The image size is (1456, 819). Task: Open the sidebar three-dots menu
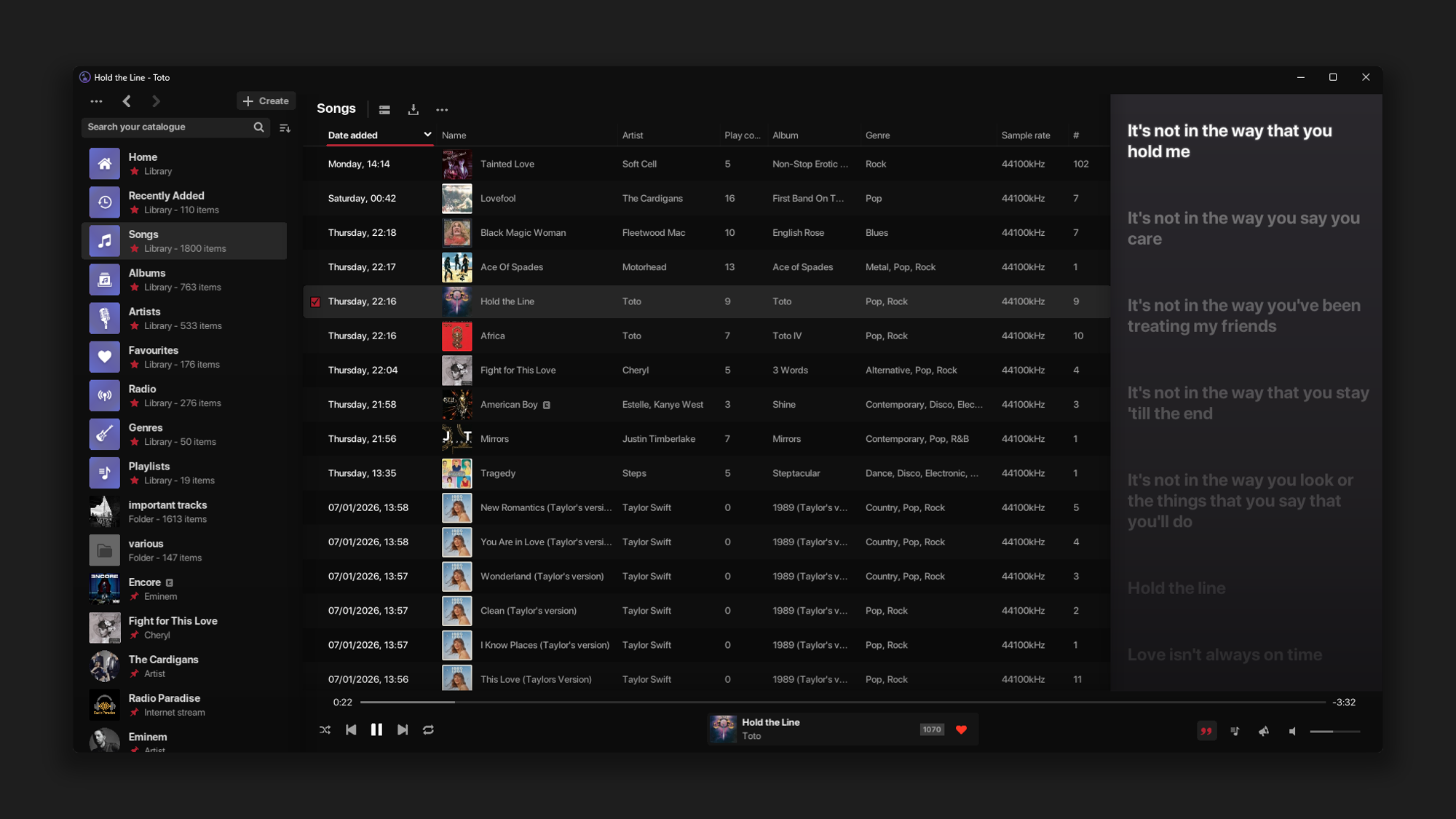click(96, 101)
